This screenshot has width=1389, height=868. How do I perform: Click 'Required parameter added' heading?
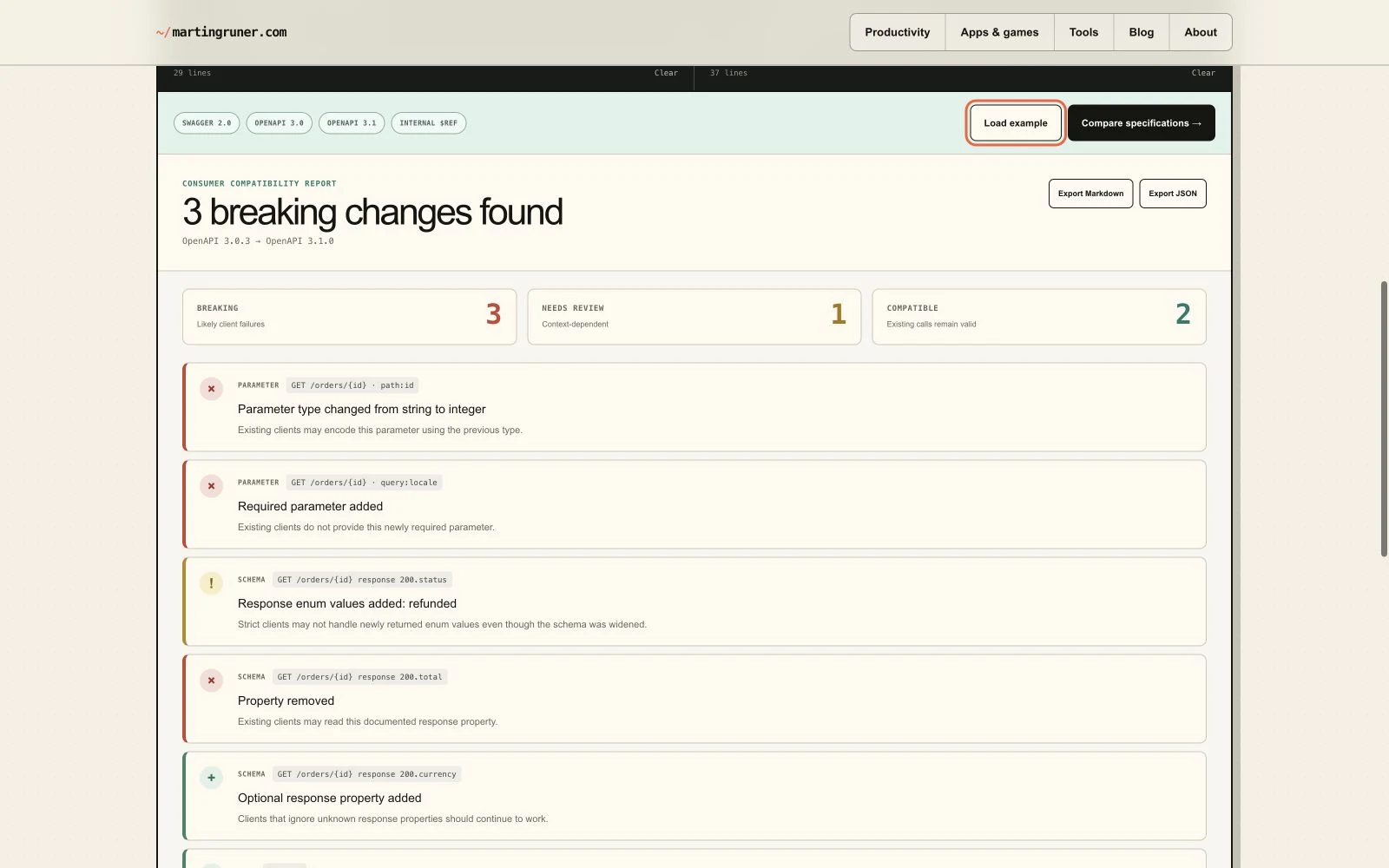coord(310,506)
